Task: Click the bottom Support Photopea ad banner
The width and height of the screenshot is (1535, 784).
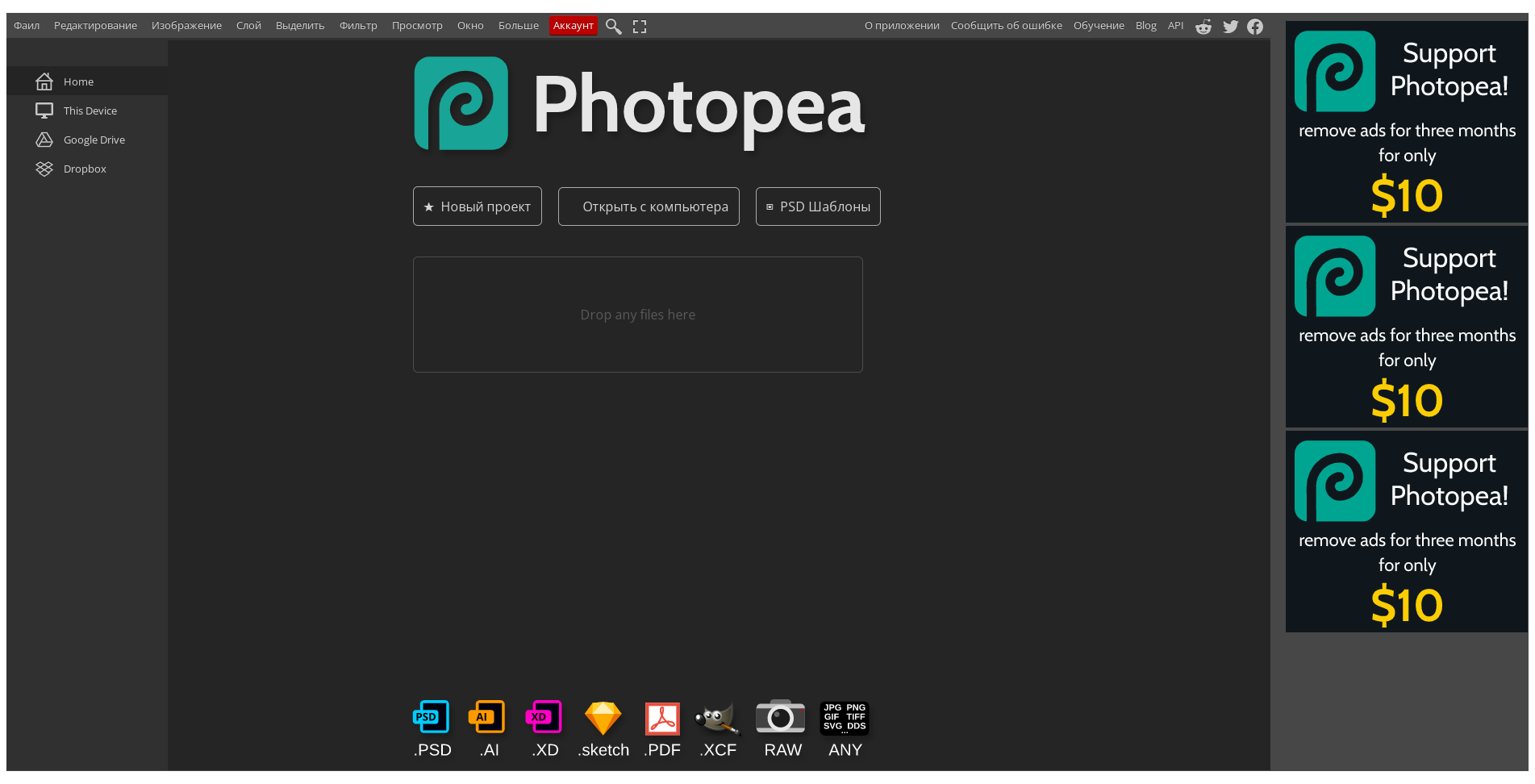Action: (x=1407, y=532)
